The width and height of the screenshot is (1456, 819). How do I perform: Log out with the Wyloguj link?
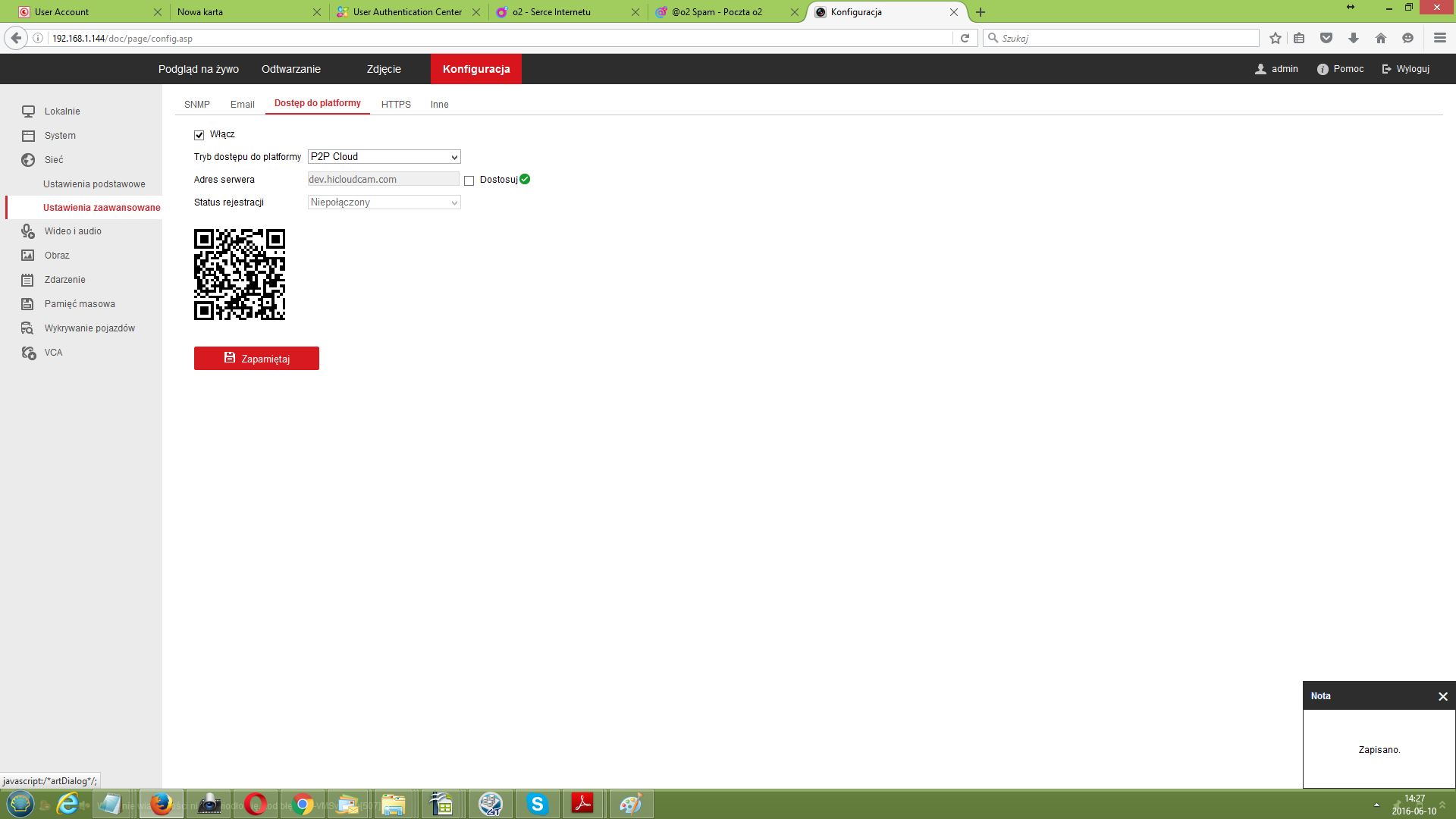1405,69
